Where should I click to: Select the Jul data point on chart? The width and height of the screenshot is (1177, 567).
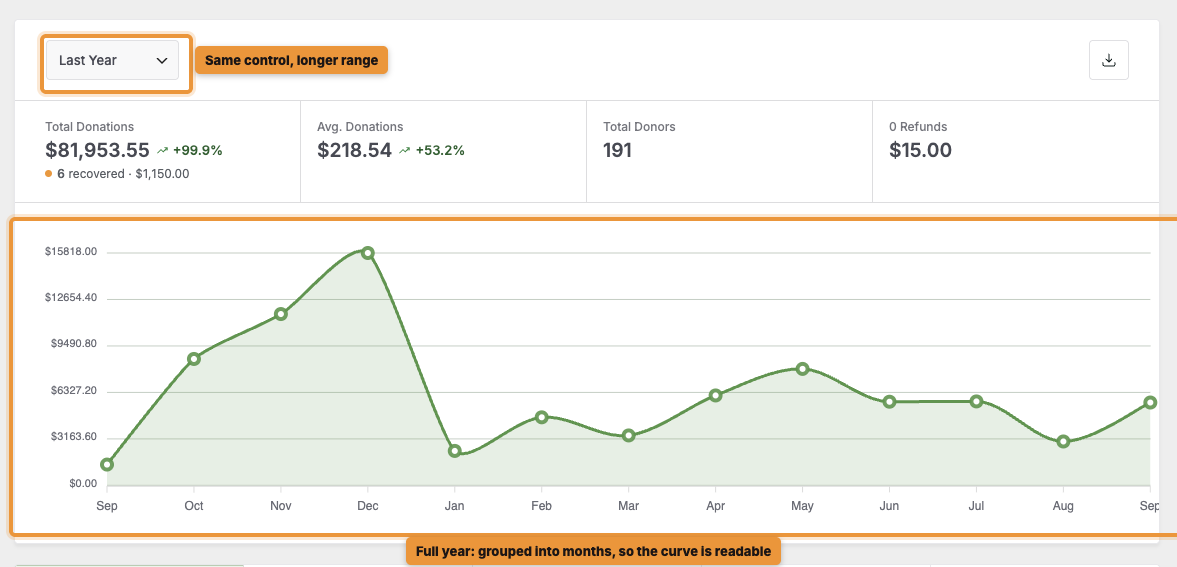[977, 402]
